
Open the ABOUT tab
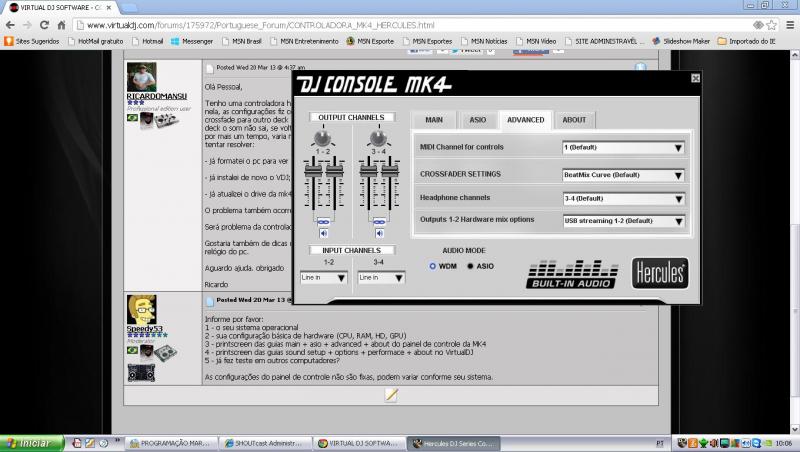click(x=574, y=120)
